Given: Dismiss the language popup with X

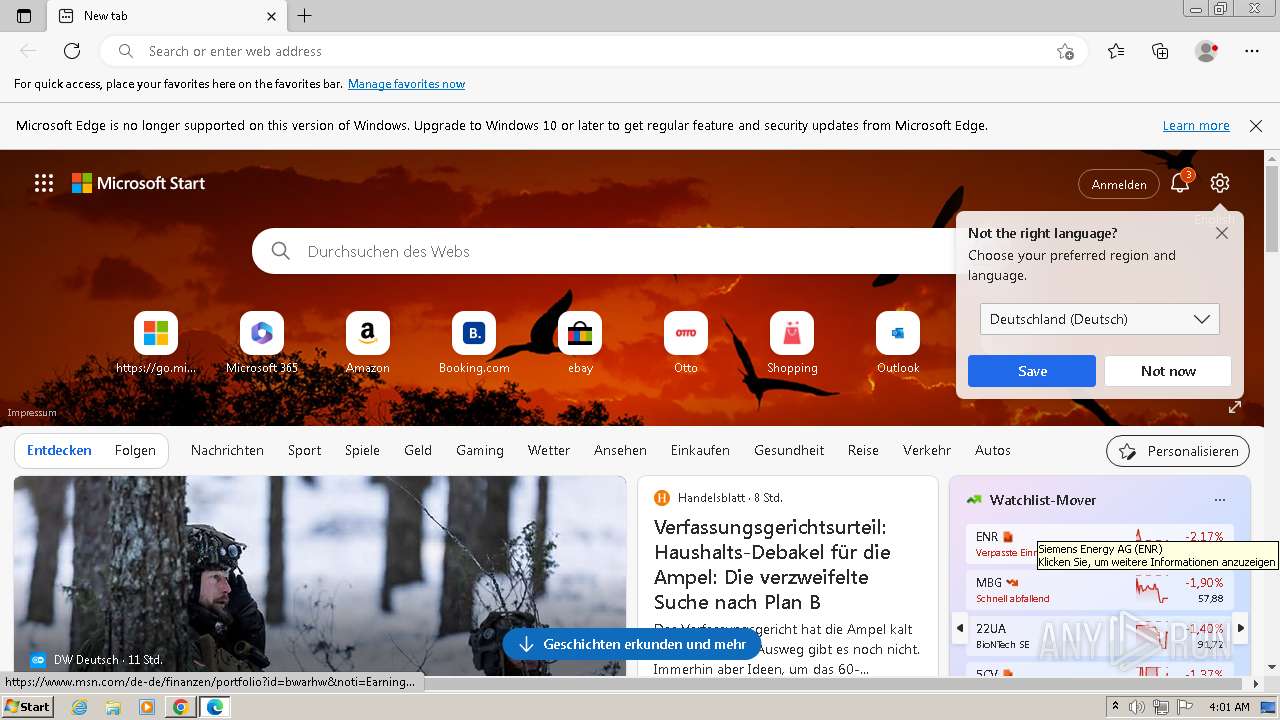Looking at the screenshot, I should coord(1222,233).
